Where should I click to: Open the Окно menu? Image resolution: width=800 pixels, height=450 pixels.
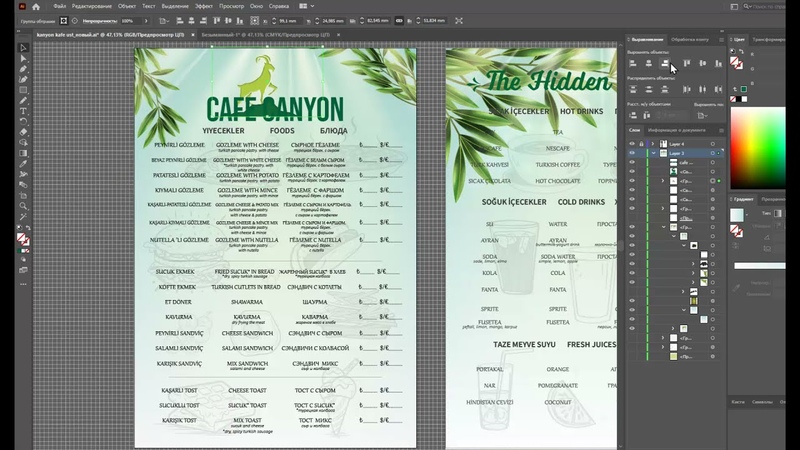[x=256, y=6]
